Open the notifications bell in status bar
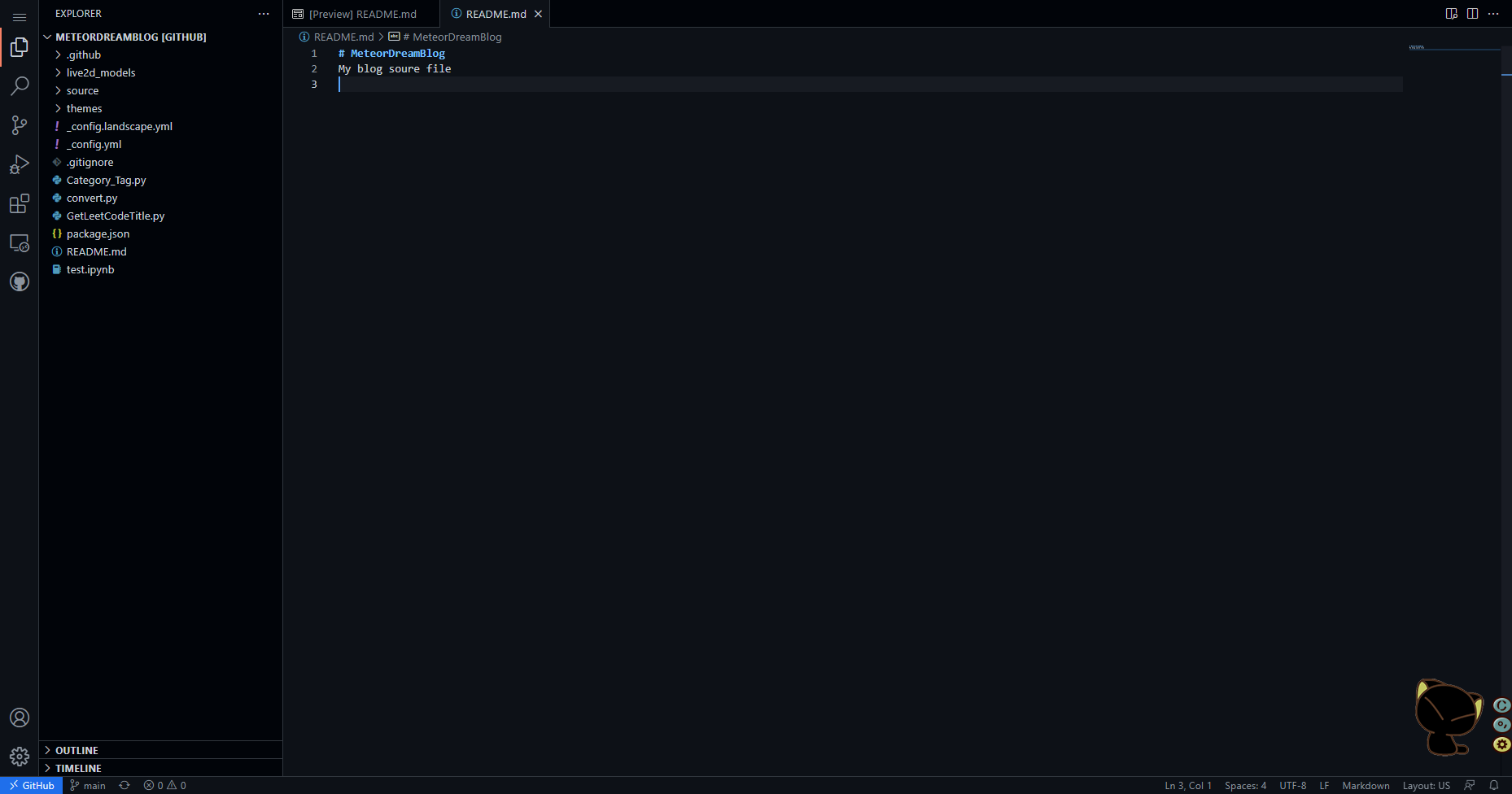 [1493, 785]
